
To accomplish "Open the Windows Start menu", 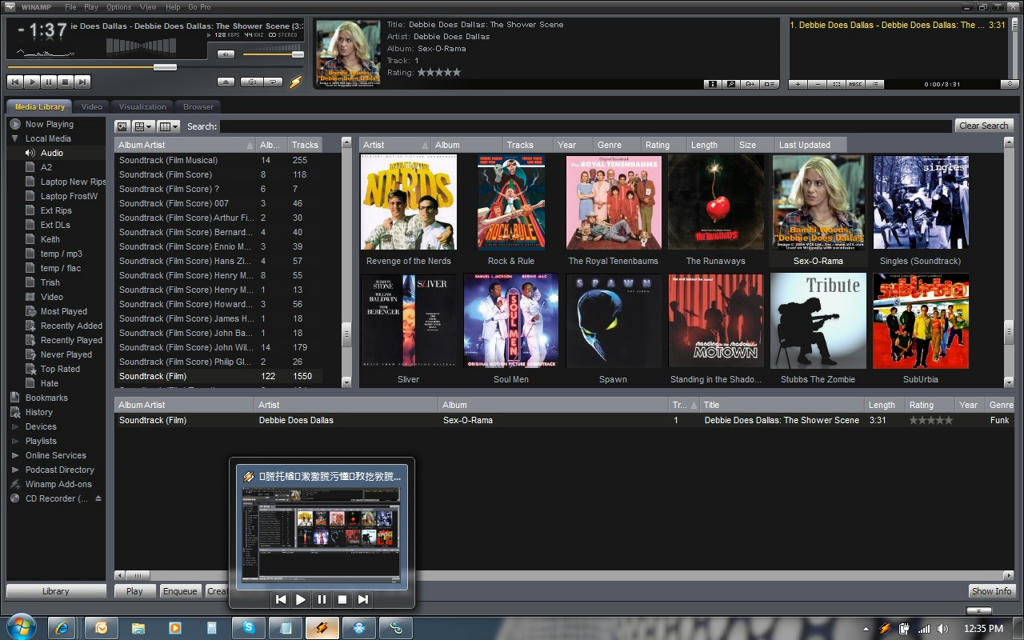I will (22, 628).
